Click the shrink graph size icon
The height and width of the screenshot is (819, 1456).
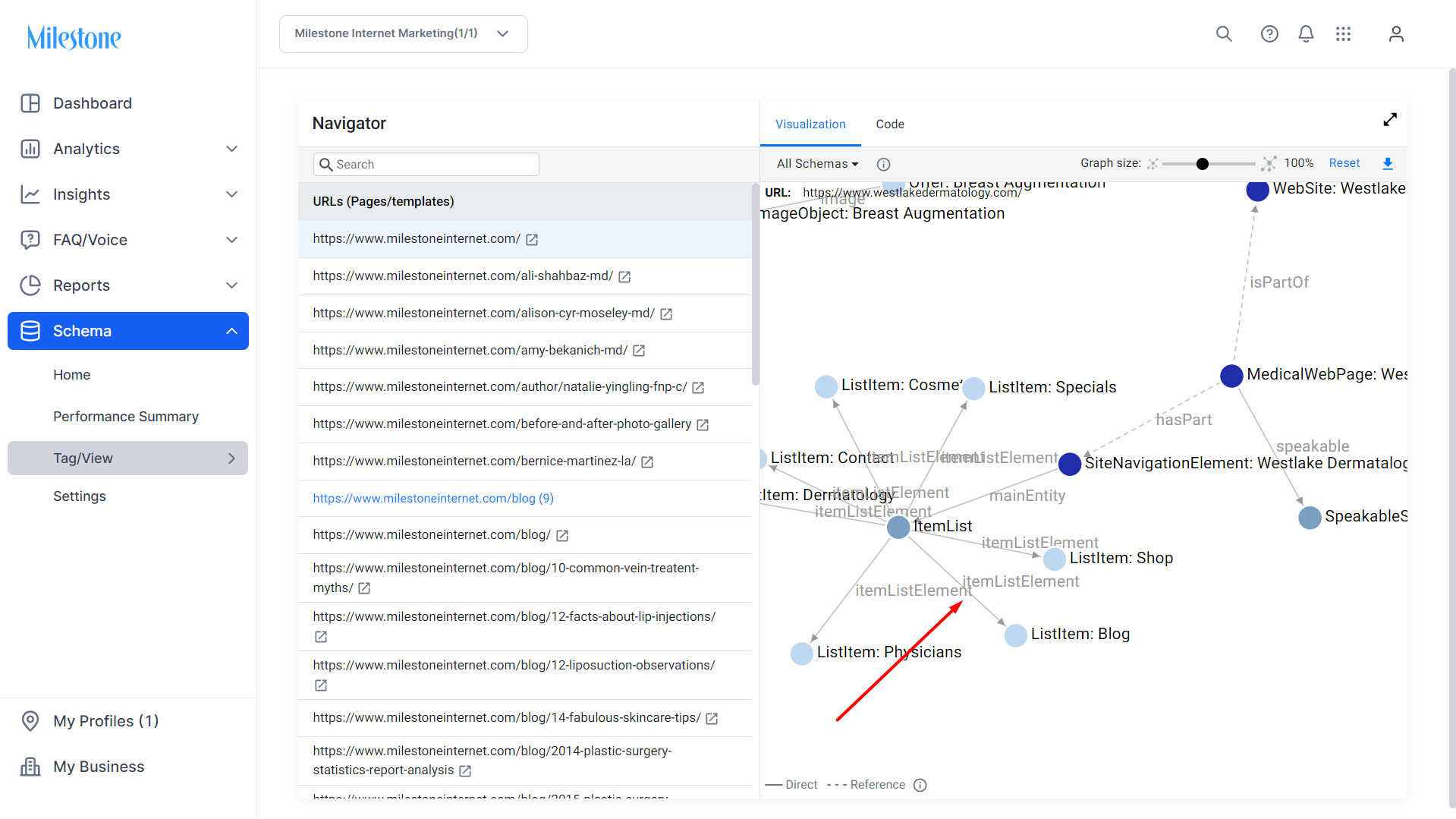point(1153,163)
